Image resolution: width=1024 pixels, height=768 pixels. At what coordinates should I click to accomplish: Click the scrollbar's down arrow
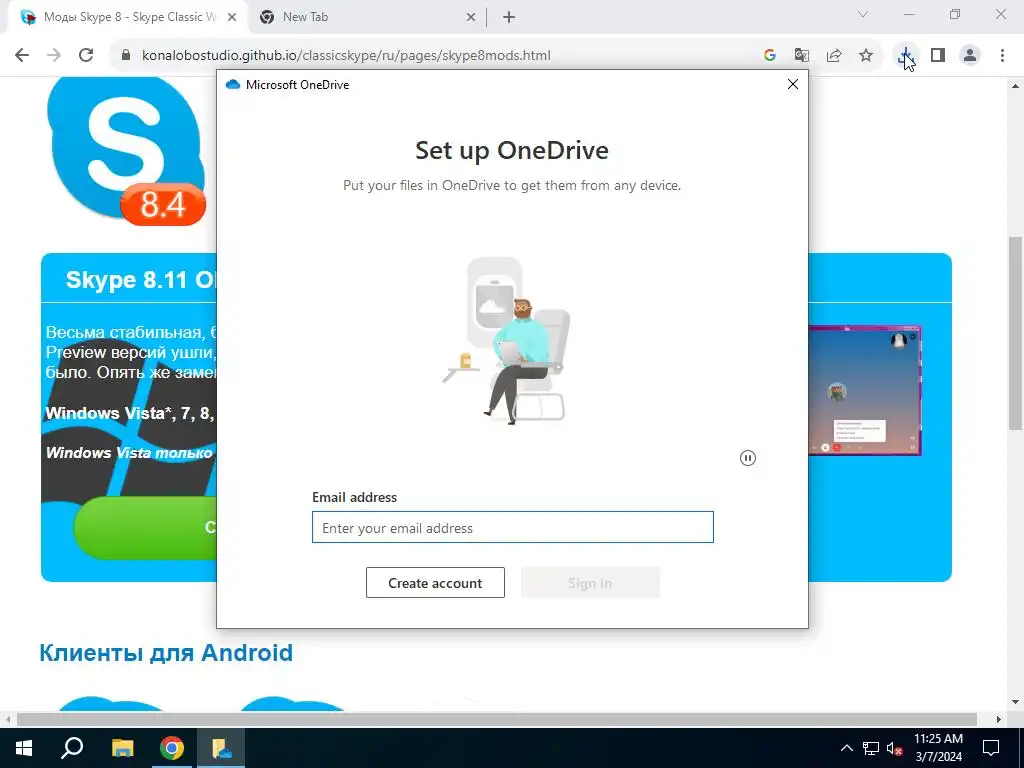tap(1016, 702)
